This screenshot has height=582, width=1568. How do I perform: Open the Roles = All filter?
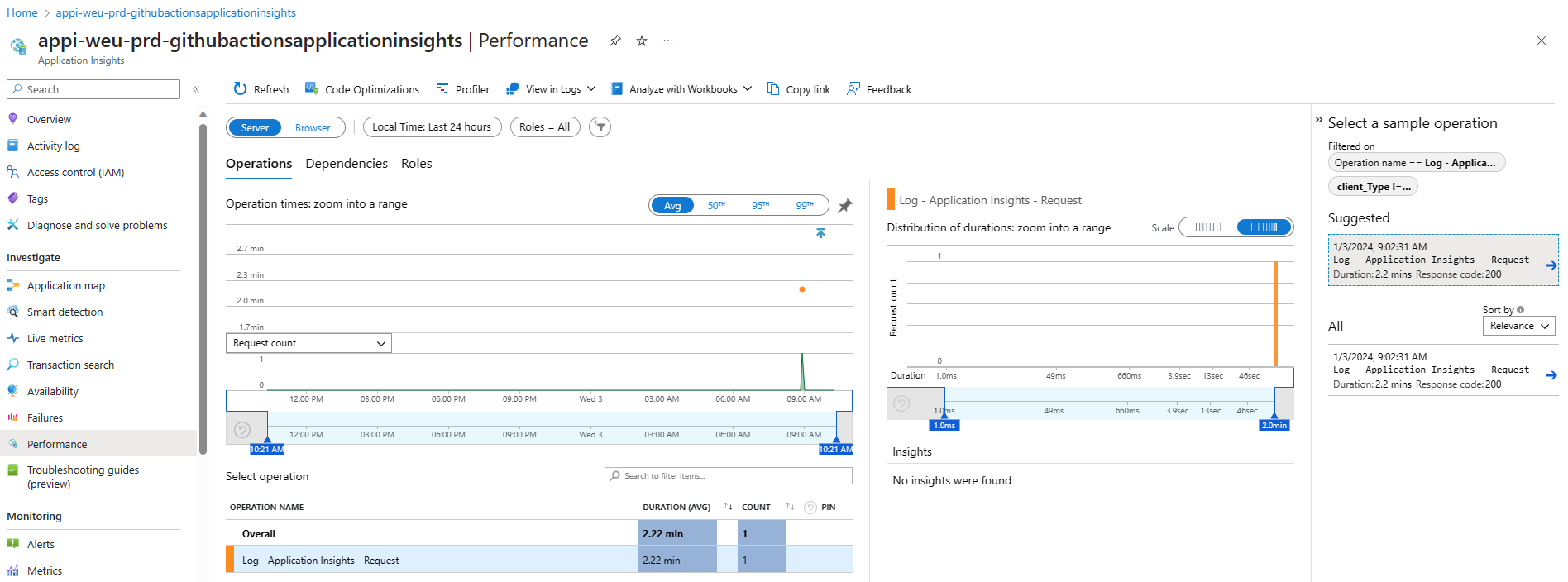[x=544, y=126]
